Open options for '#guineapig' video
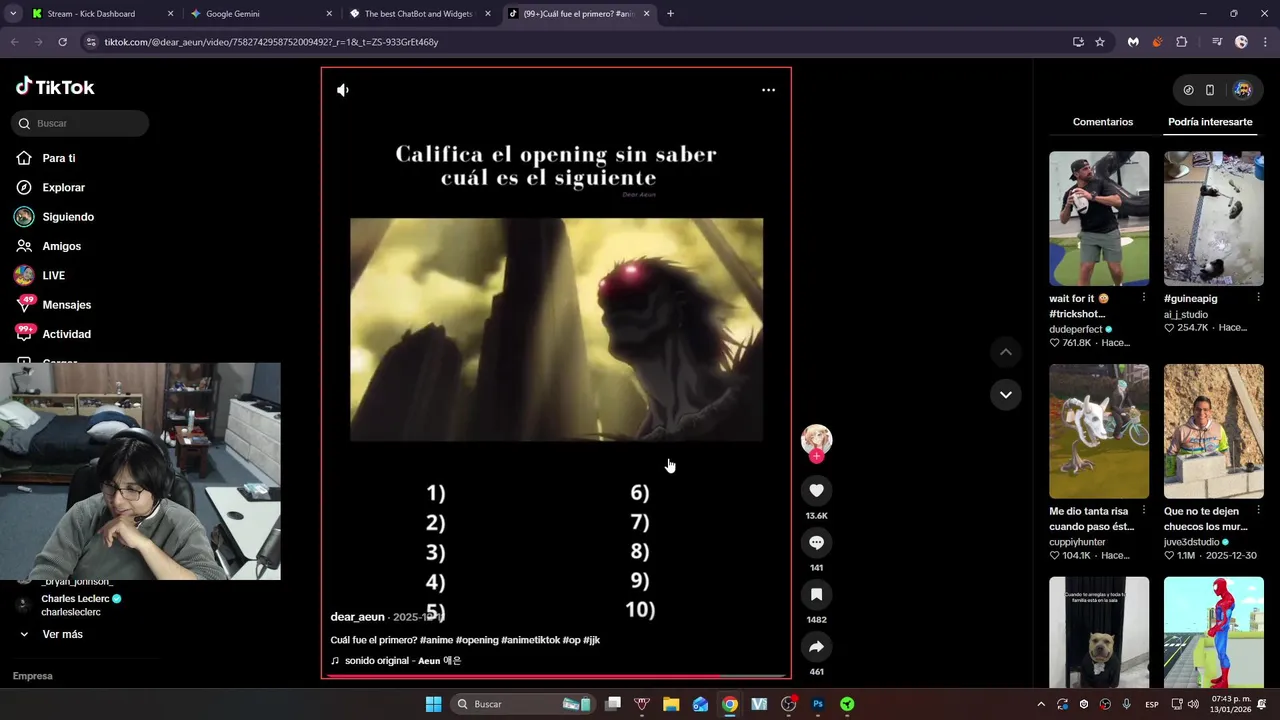Image resolution: width=1280 pixels, height=720 pixels. coord(1259,298)
